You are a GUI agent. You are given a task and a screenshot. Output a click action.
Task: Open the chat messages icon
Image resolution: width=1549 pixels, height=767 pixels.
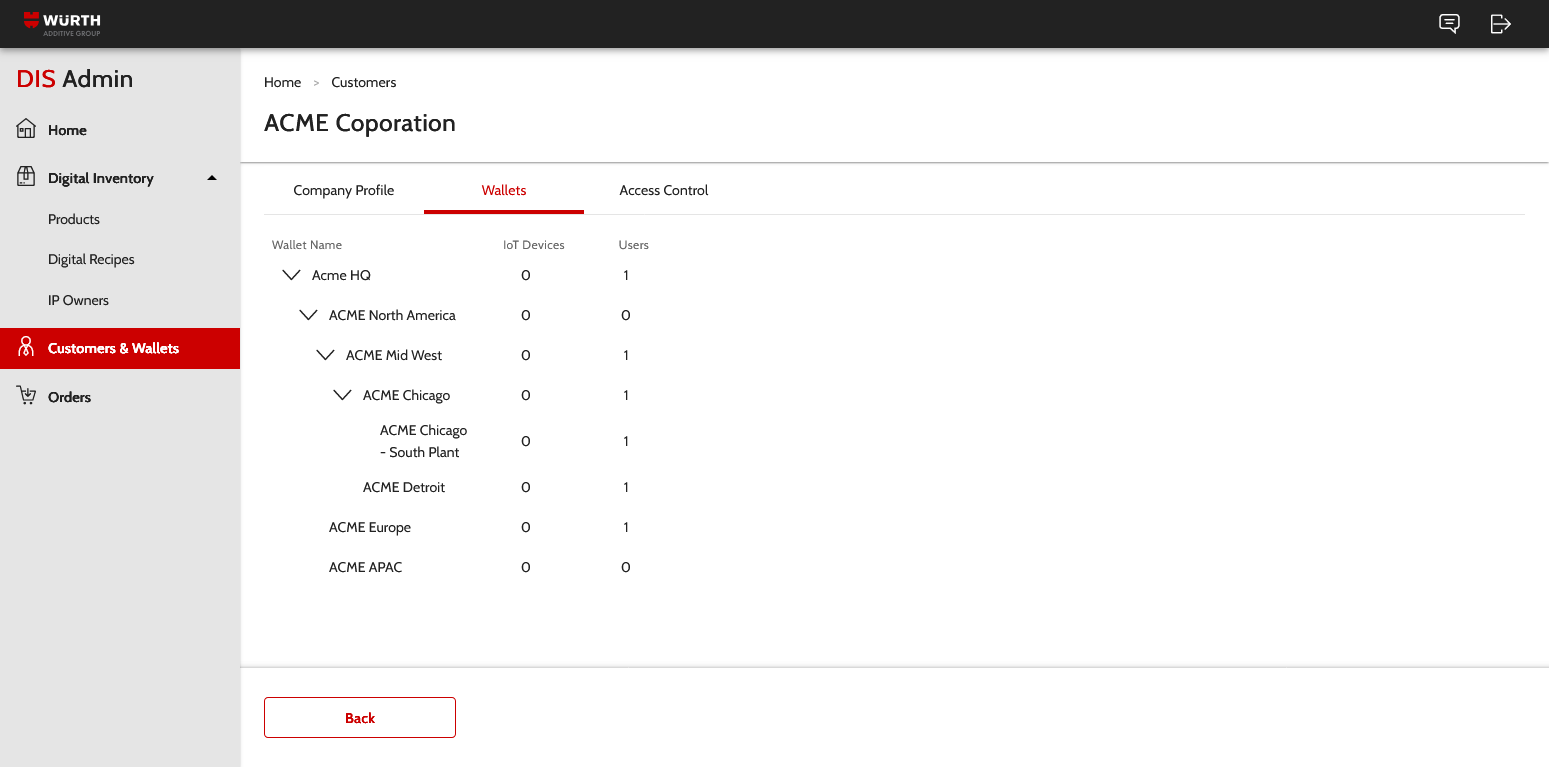pyautogui.click(x=1449, y=24)
